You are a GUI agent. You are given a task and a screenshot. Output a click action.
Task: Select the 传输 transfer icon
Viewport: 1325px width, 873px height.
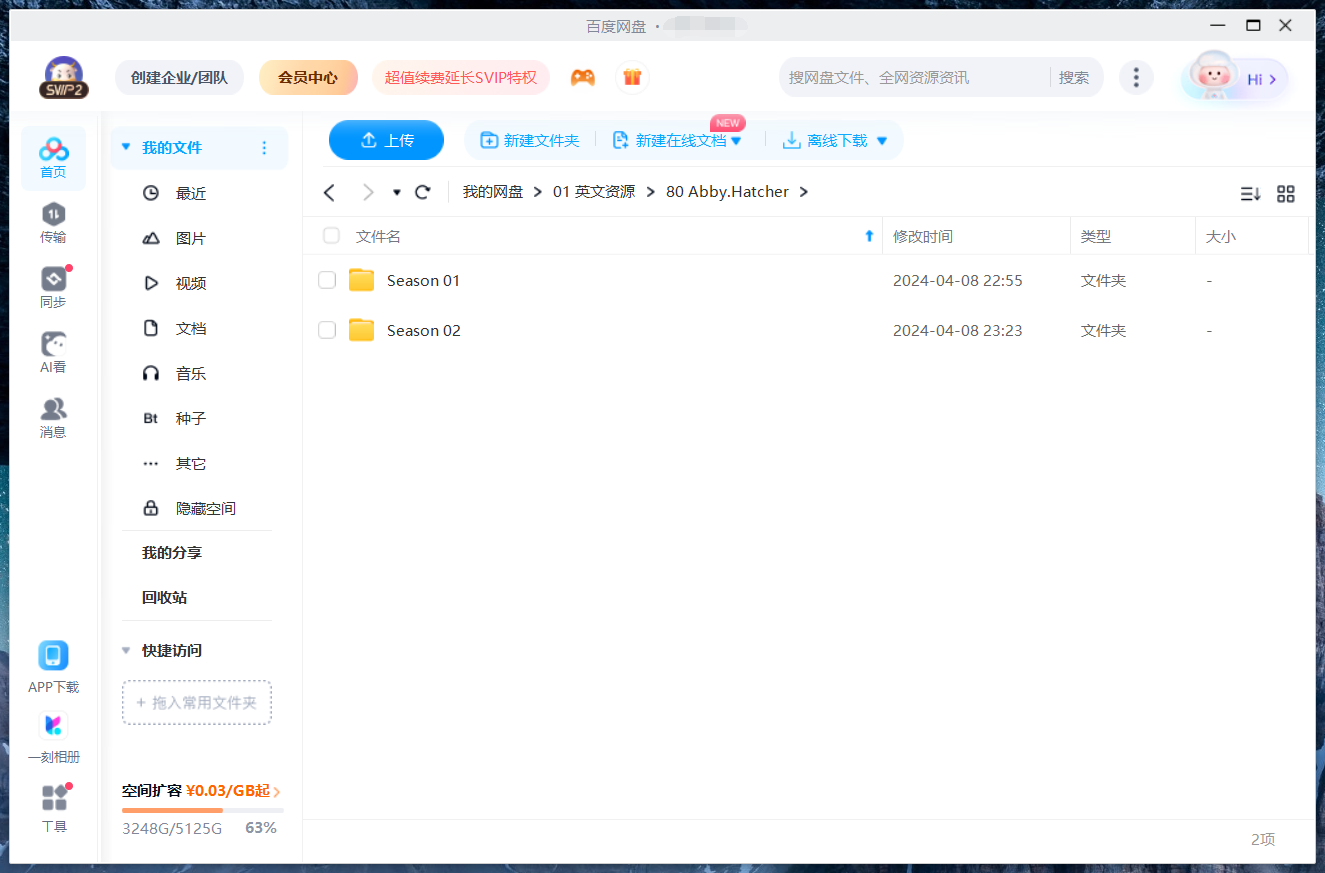[53, 222]
